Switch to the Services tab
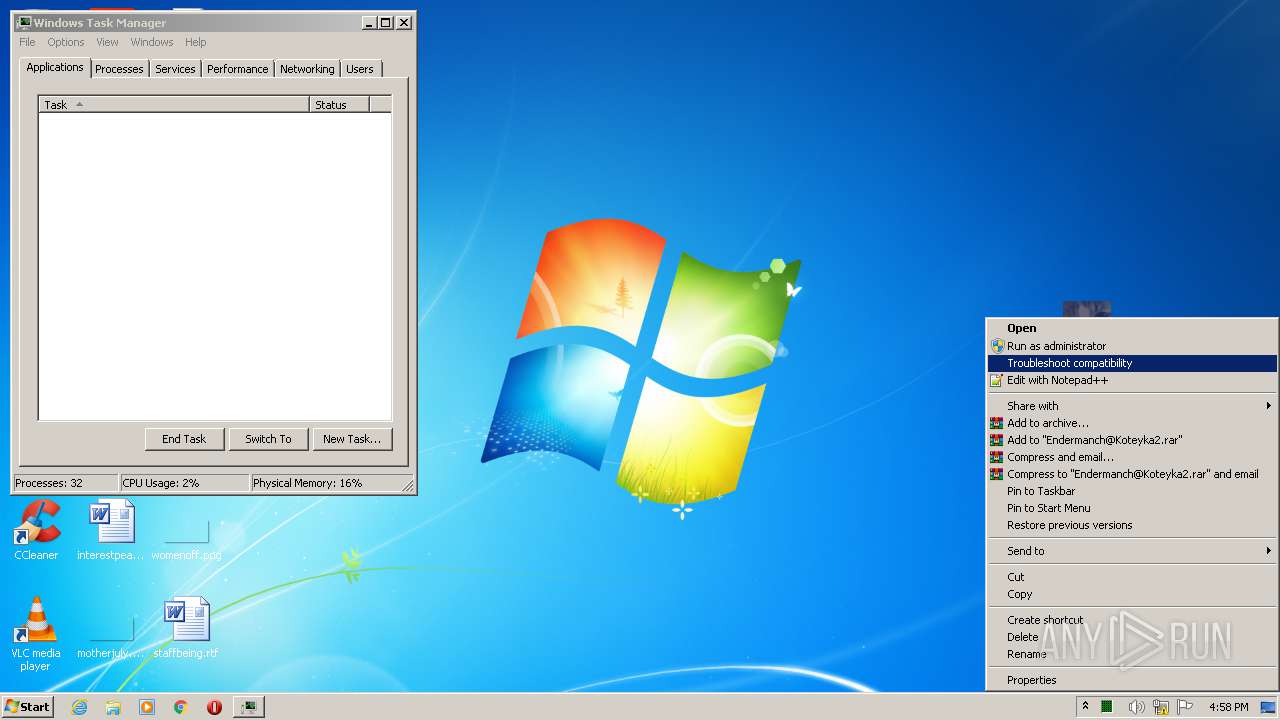Screen dimensions: 1280x720 (175, 69)
